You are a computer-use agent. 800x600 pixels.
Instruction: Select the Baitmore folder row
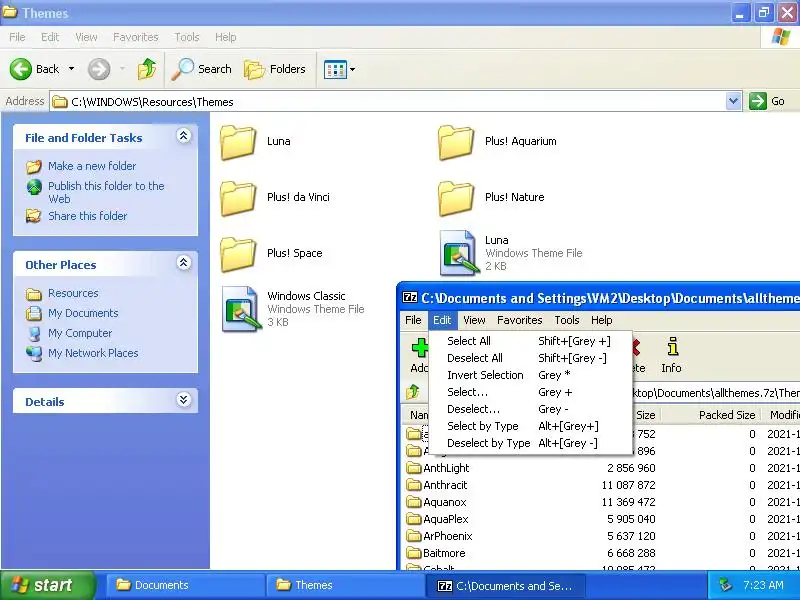tap(602, 553)
